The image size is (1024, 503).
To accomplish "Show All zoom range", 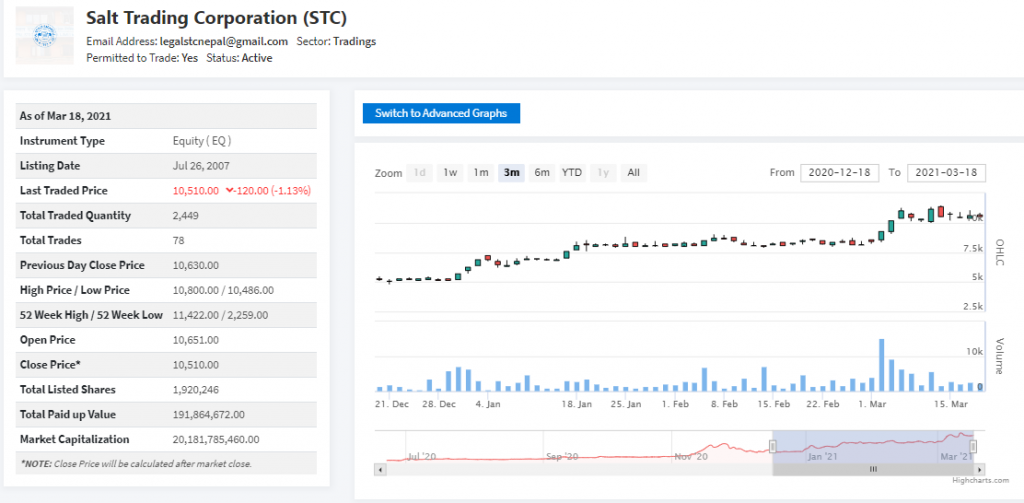I will (x=633, y=173).
